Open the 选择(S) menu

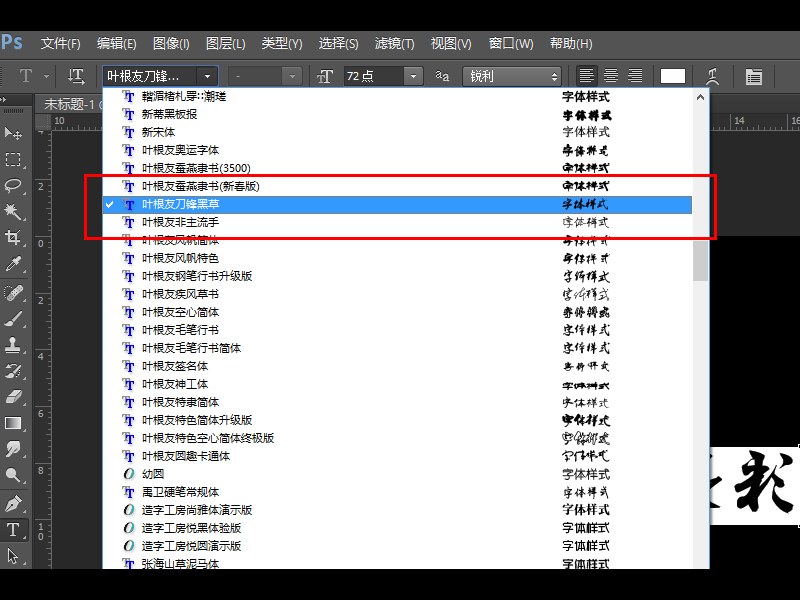339,44
